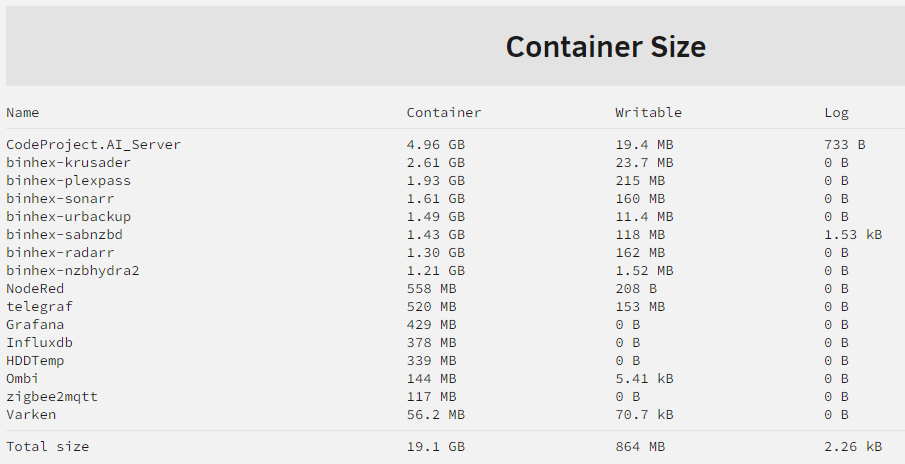Screen dimensions: 905x464
Task: Click the Container Size title heading
Action: pyautogui.click(x=605, y=47)
